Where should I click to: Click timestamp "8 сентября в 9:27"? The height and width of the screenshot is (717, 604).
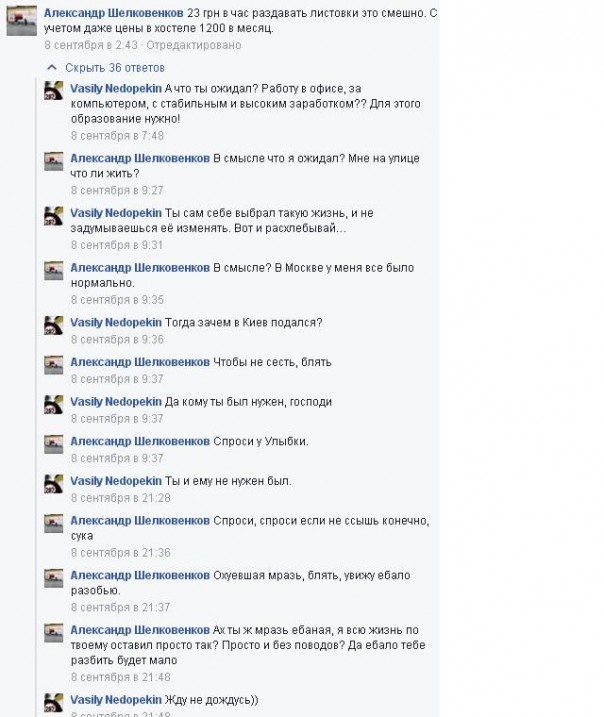(x=117, y=190)
